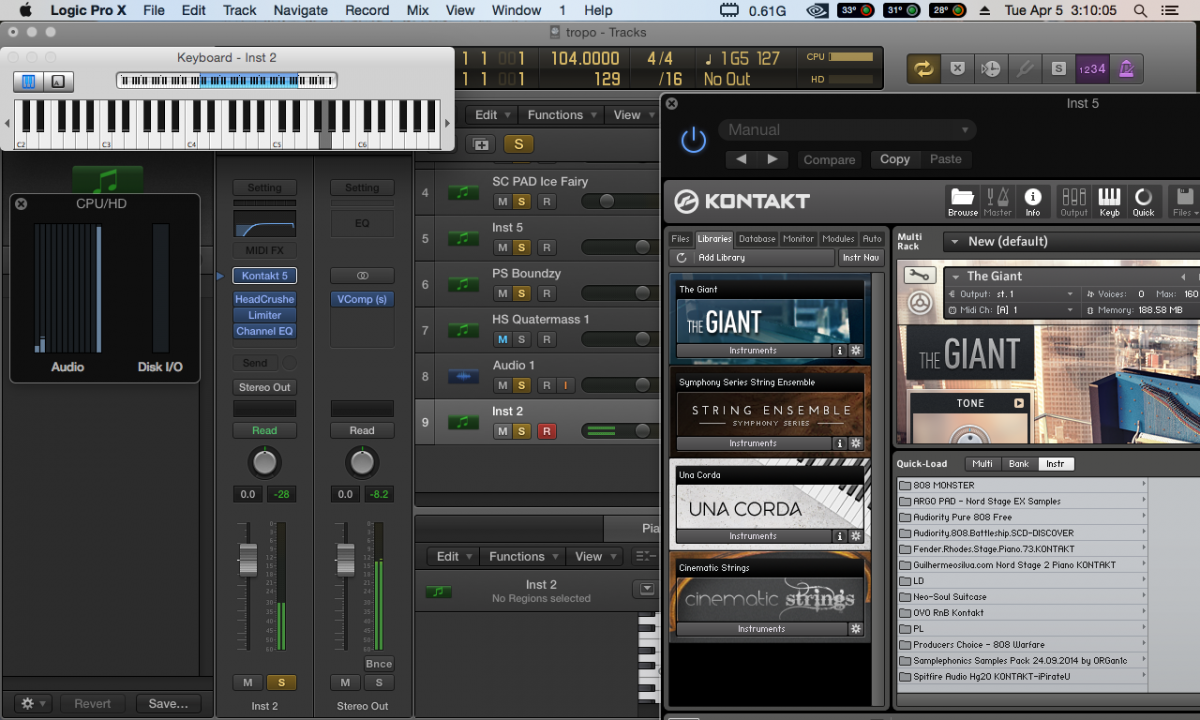Open the Kontakt Browse panel icon
Screen dimensions: 1200x720
[963, 201]
